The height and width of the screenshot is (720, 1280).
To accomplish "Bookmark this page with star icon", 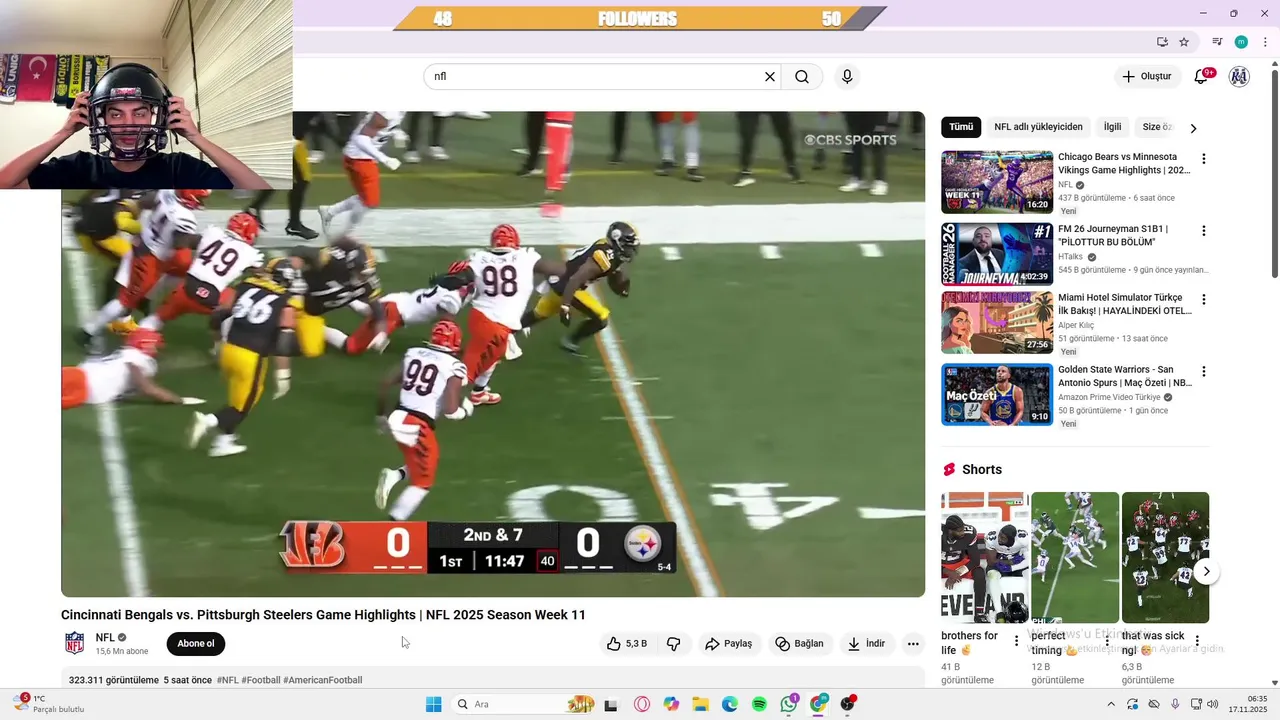I will (1184, 42).
